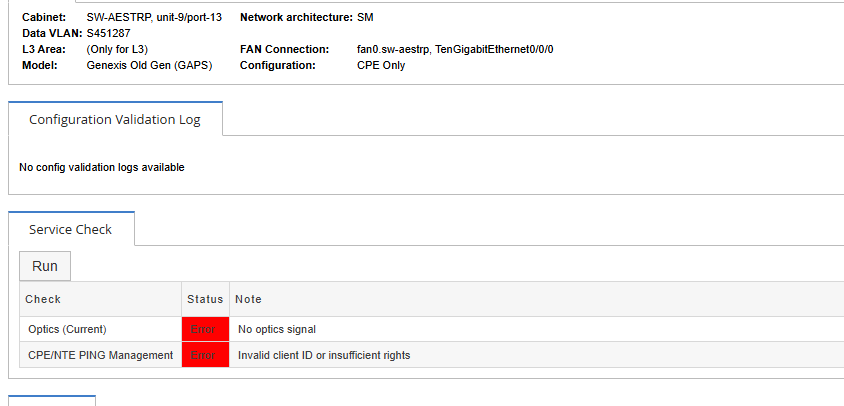Click the FAN Connection value fan0.sw-aestrp
This screenshot has width=844, height=406.
pos(455,49)
